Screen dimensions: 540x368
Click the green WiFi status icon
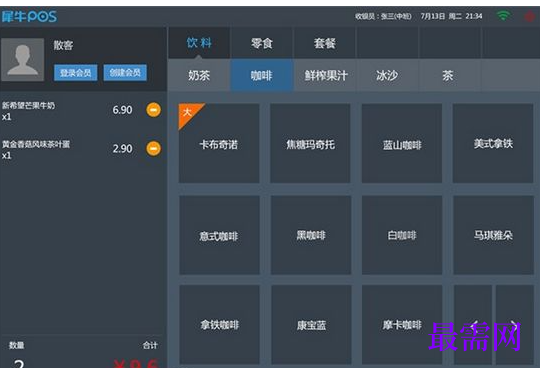[503, 15]
